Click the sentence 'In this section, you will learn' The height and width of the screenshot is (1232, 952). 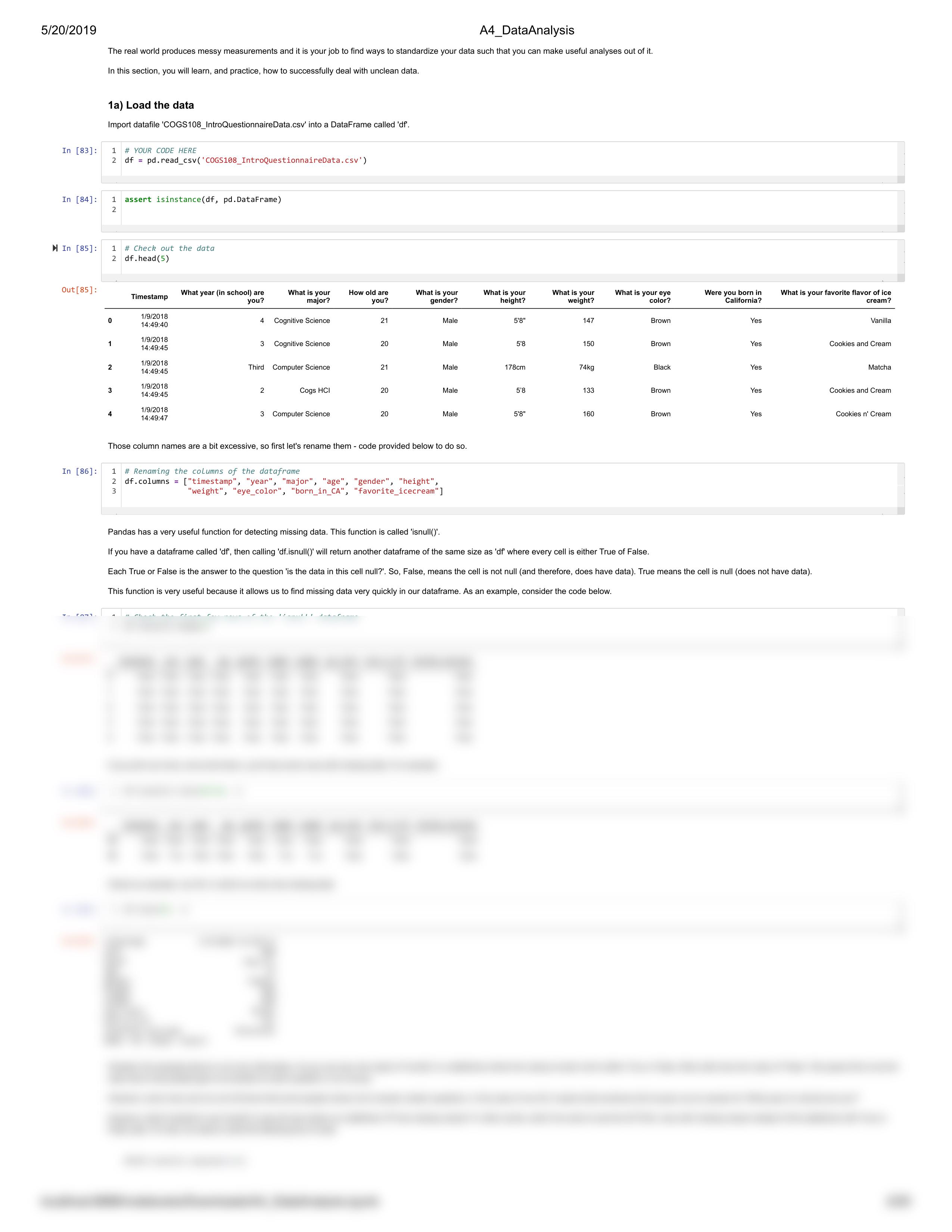point(263,71)
